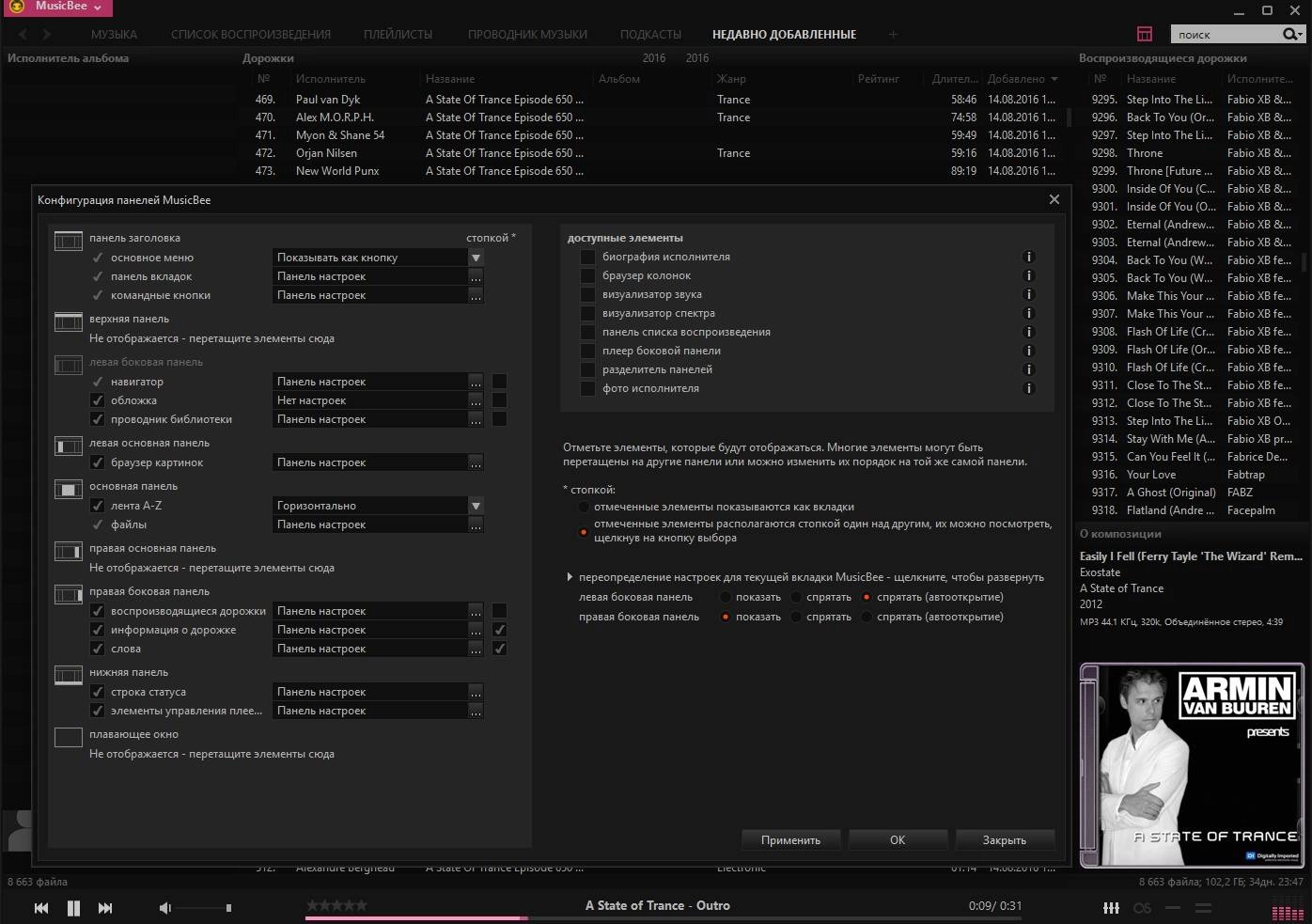Screen dimensions: 1312x924
Task: Show info for 'визуализатор спектра' element
Action: click(1028, 313)
